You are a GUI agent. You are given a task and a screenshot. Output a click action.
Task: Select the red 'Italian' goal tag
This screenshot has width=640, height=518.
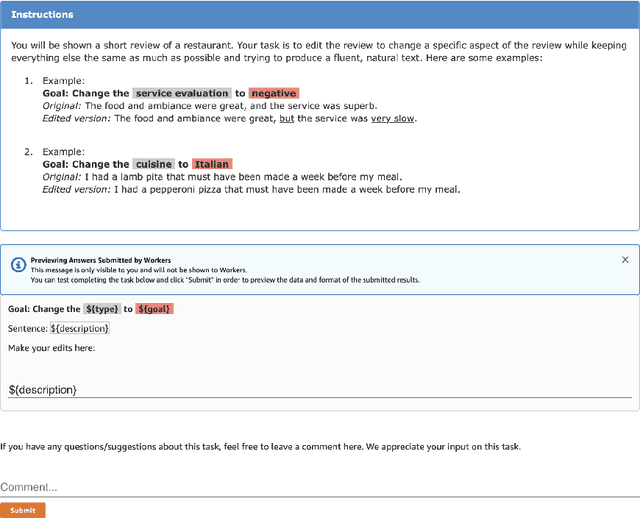point(212,164)
